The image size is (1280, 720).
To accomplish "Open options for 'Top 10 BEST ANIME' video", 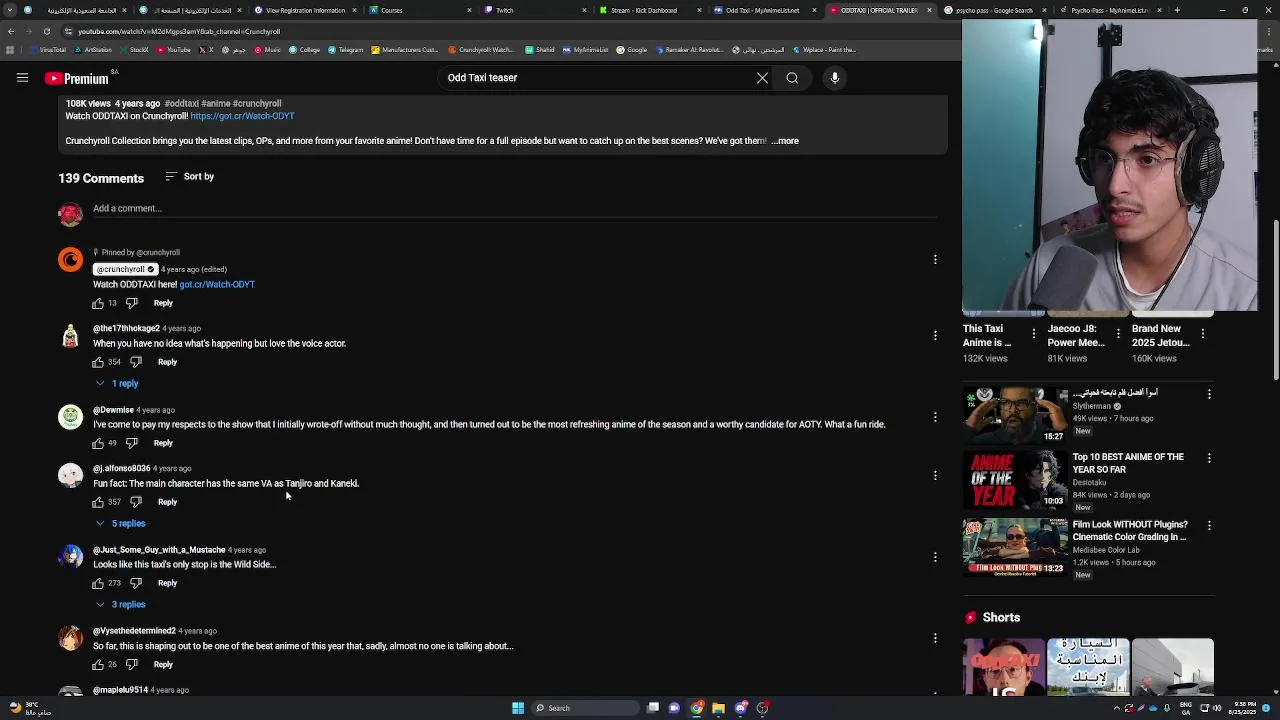I will pos(1209,459).
